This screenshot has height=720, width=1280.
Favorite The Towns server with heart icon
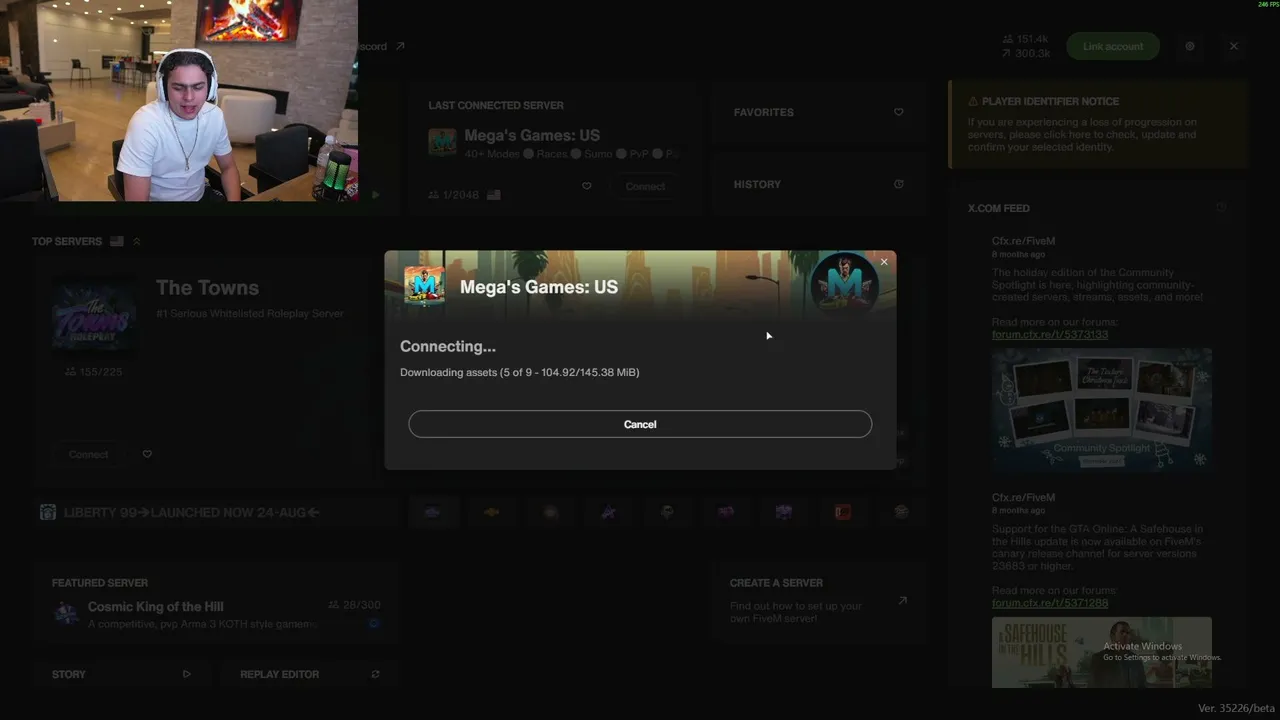[147, 454]
